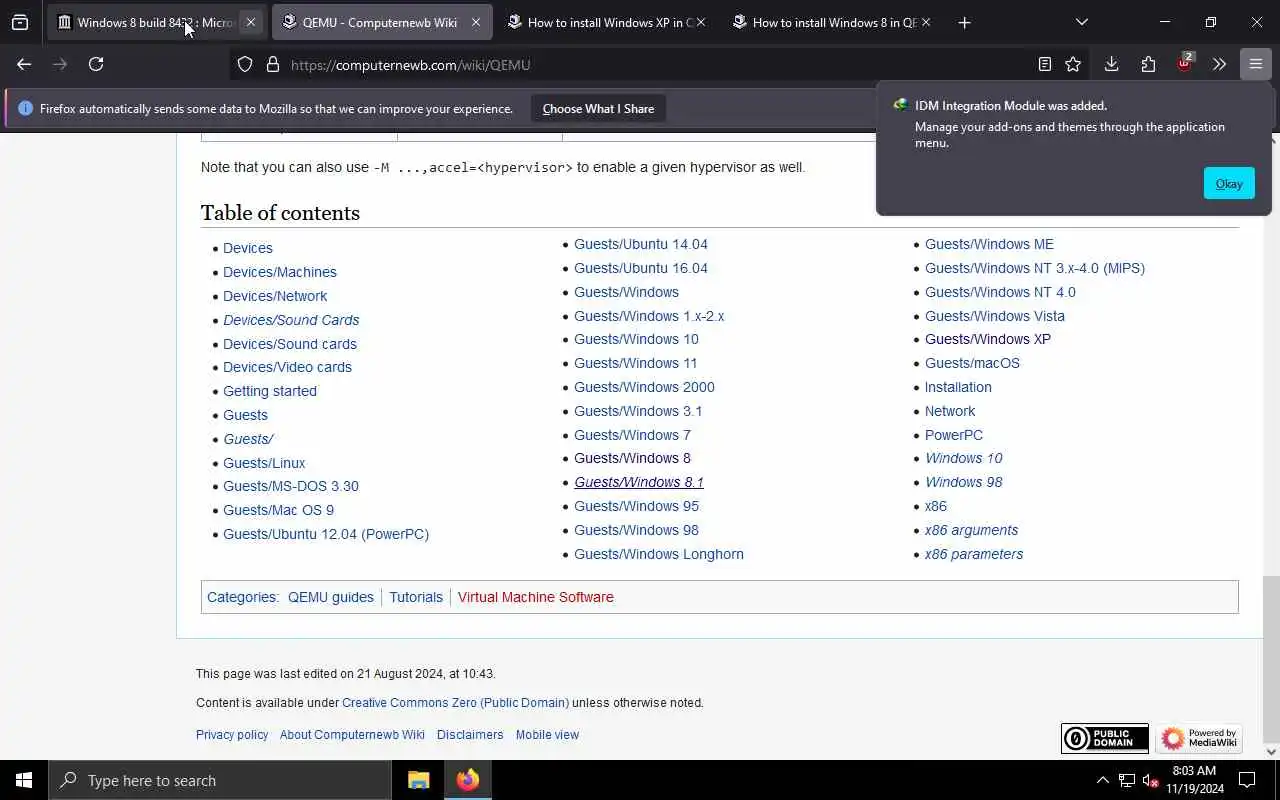Open Guests/Windows NT 3.x-4.0 (MIPS) link

1035,268
